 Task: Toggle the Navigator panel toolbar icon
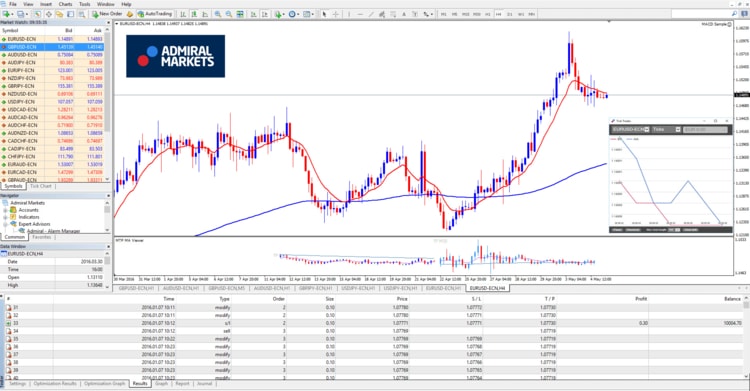(59, 14)
